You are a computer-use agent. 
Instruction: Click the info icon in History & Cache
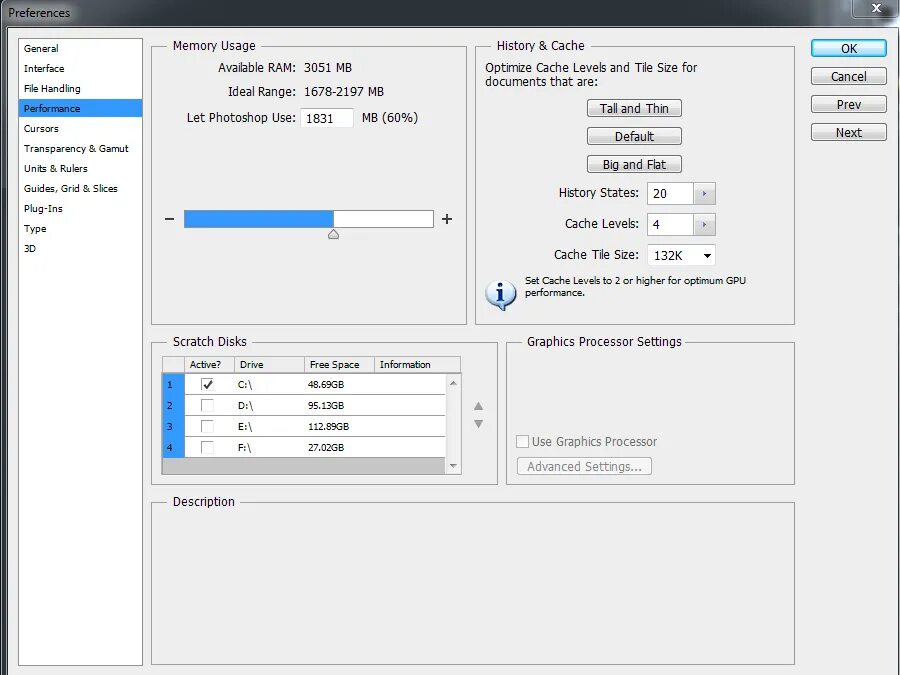(x=501, y=295)
